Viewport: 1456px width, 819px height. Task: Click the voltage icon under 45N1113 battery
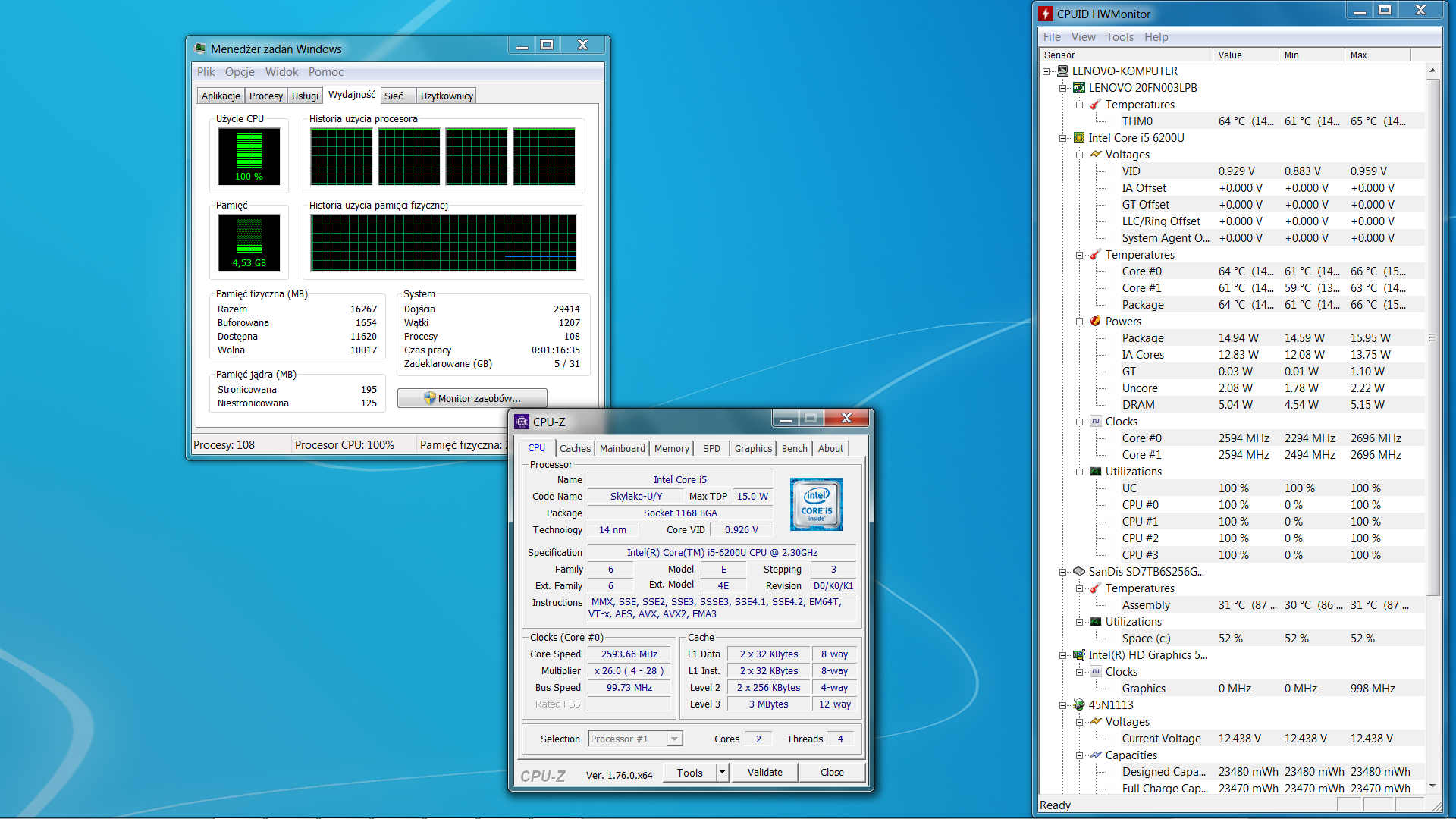1096,722
